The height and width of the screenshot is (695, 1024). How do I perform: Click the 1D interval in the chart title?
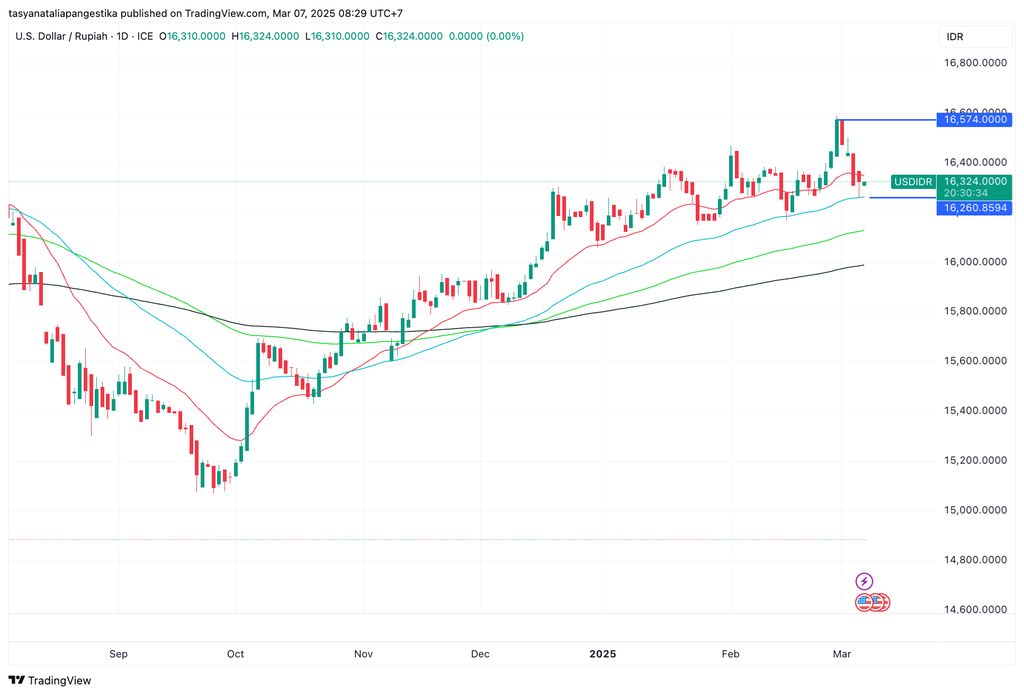tap(122, 37)
